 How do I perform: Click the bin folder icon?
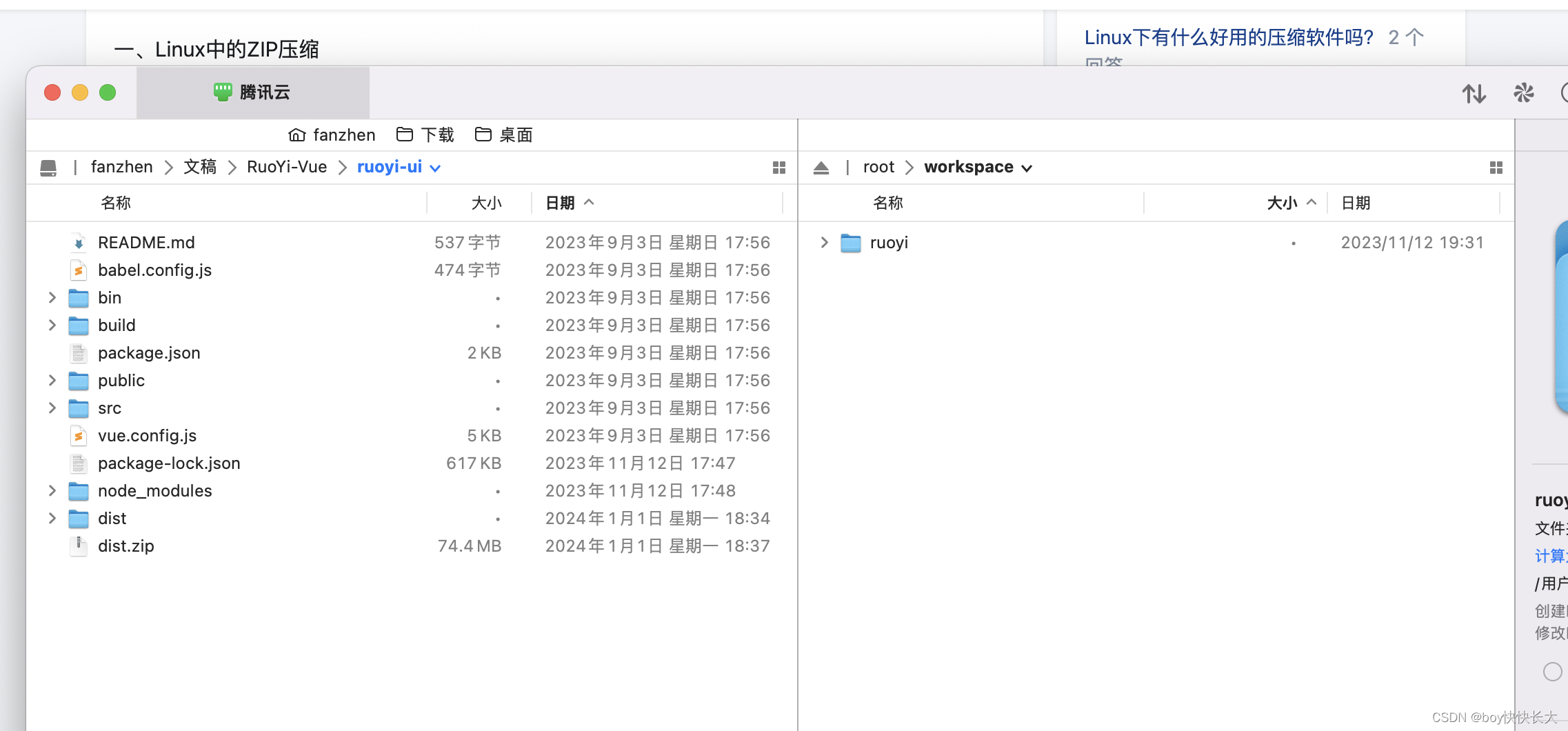79,298
